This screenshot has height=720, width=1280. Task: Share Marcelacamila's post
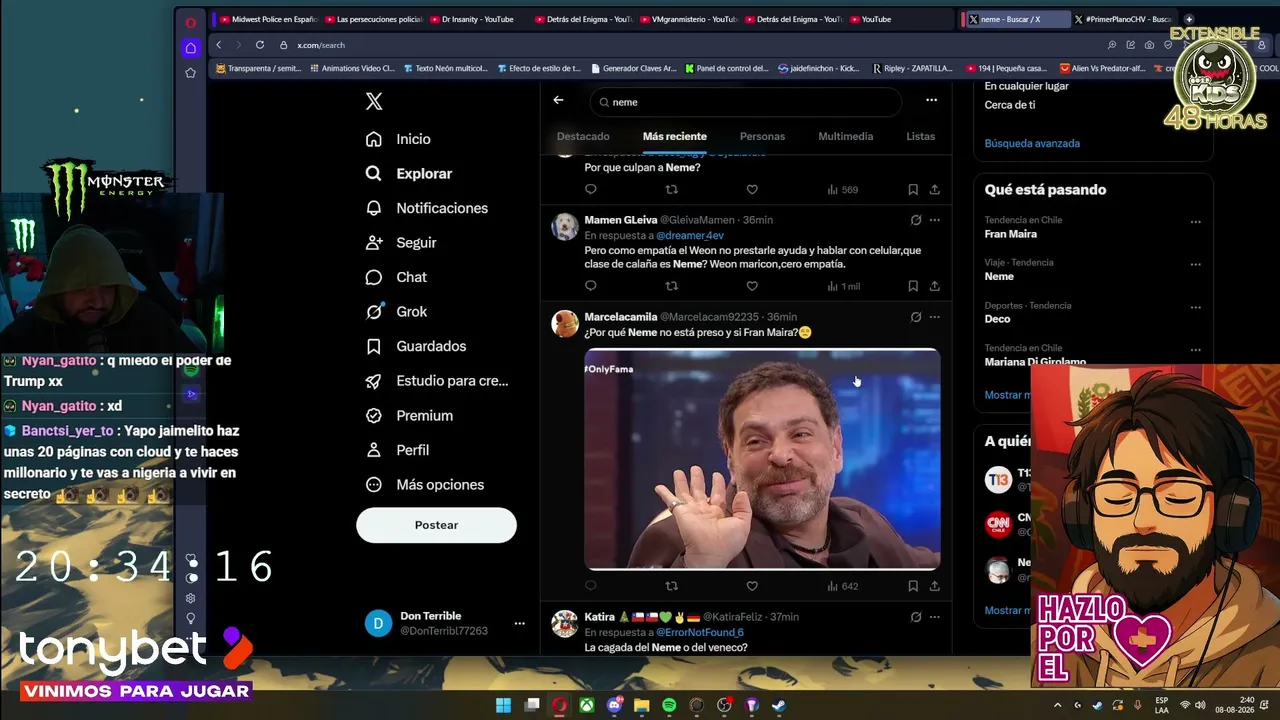coord(934,586)
